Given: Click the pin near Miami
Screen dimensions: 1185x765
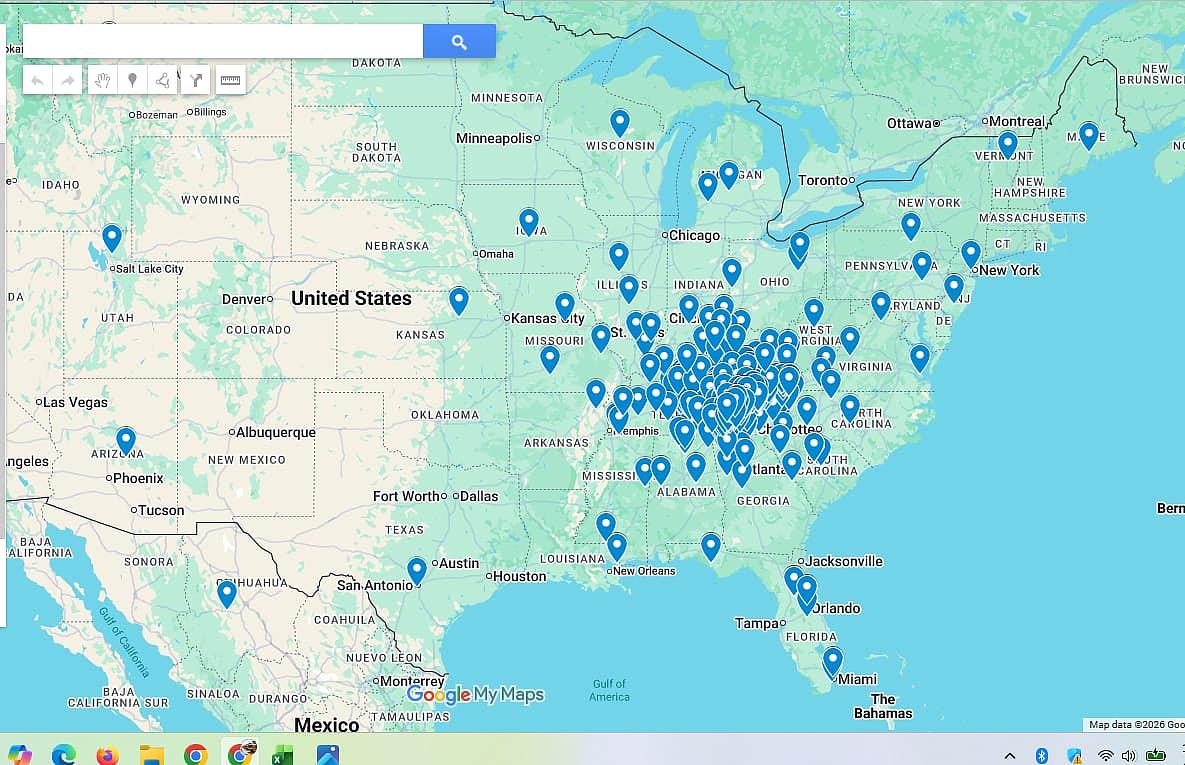Looking at the screenshot, I should (832, 660).
